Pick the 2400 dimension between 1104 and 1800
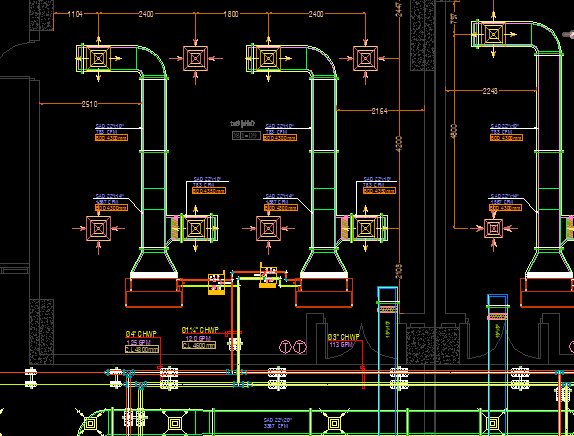This screenshot has height=436, width=574. [x=146, y=14]
